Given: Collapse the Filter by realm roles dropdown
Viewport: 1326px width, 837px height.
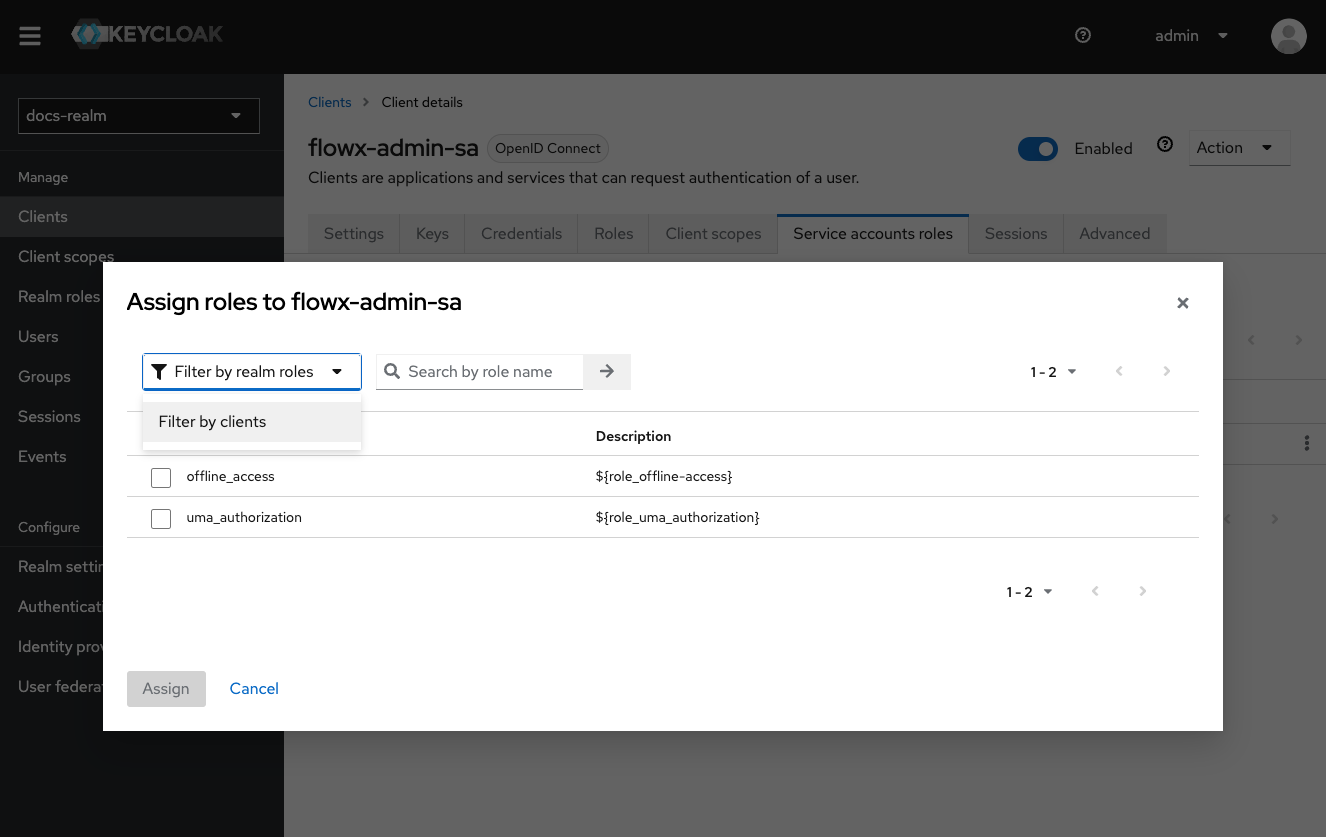Looking at the screenshot, I should (252, 371).
